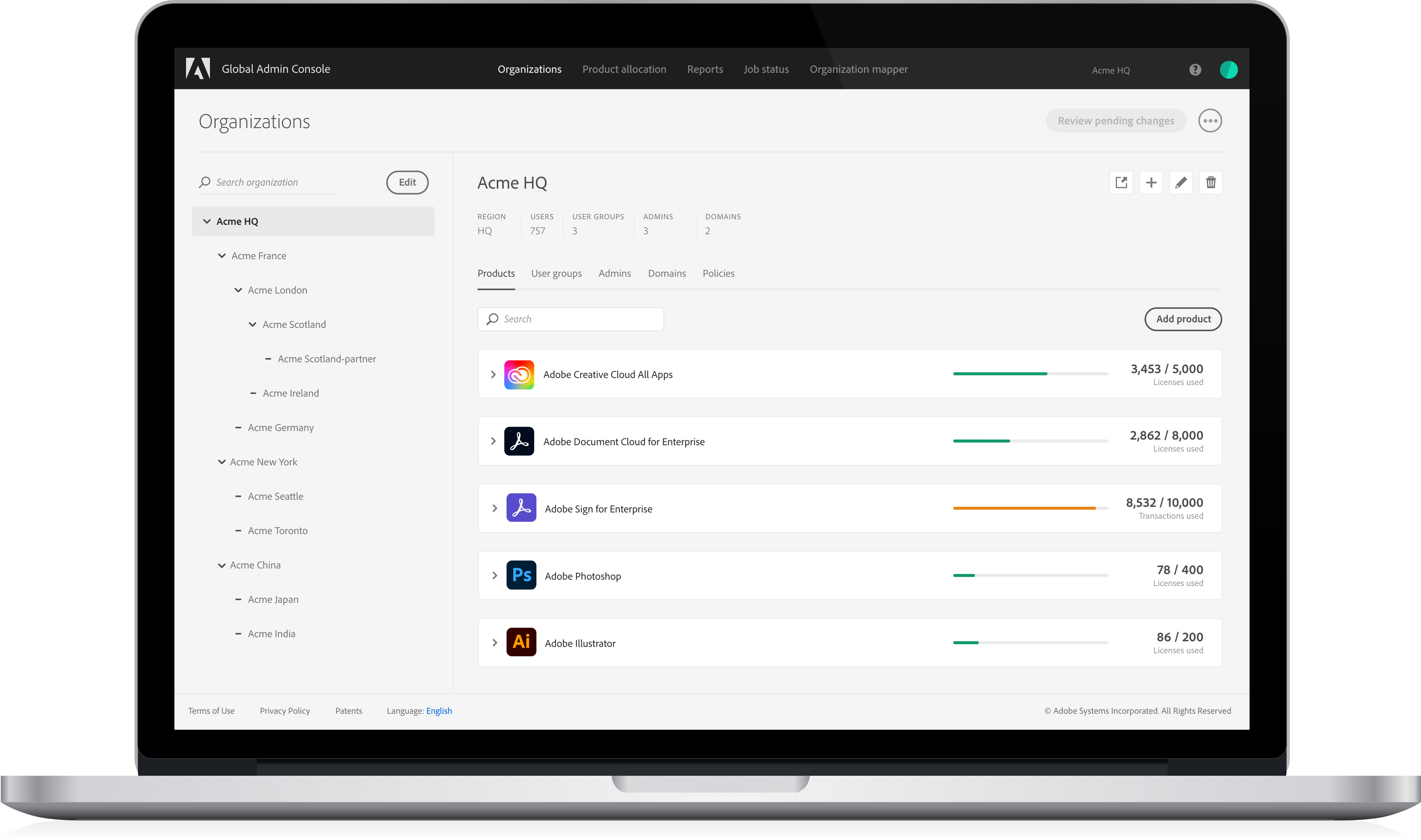Image resolution: width=1421 pixels, height=840 pixels.
Task: Open the Organizations nav item
Action: pyautogui.click(x=529, y=69)
